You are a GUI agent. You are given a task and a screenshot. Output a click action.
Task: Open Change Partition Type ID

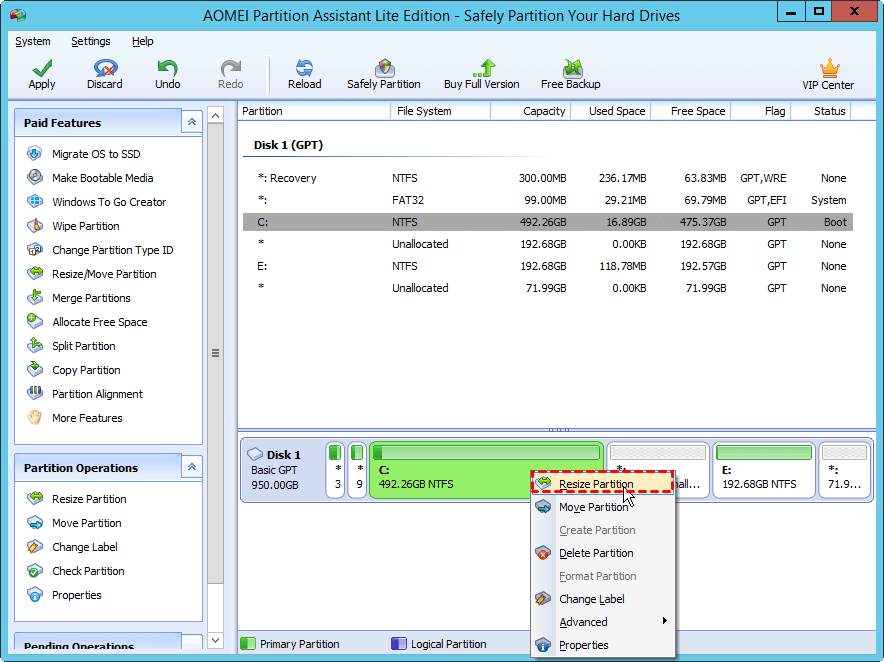(x=112, y=250)
